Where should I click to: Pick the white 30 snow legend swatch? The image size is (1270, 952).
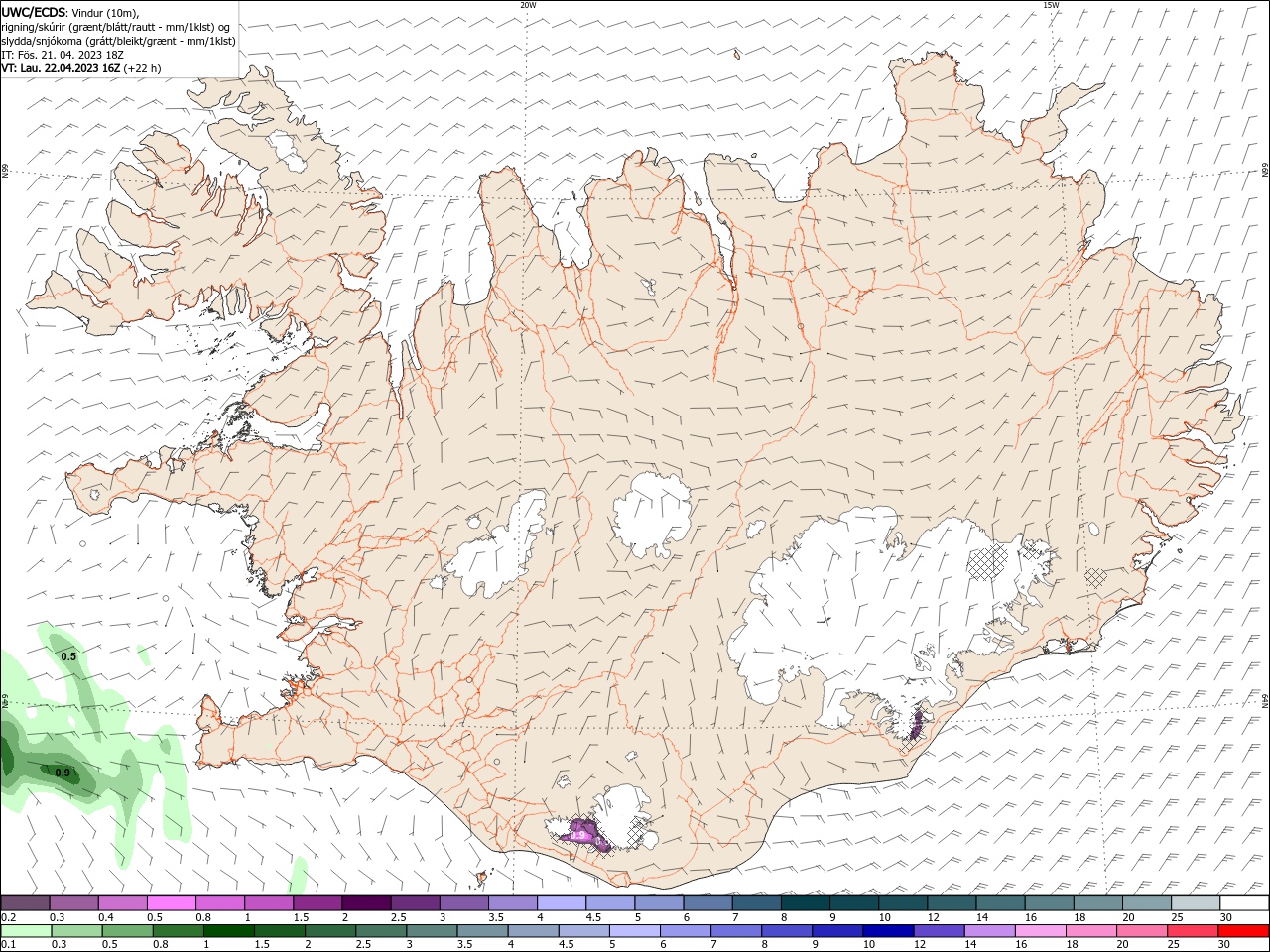click(1243, 903)
